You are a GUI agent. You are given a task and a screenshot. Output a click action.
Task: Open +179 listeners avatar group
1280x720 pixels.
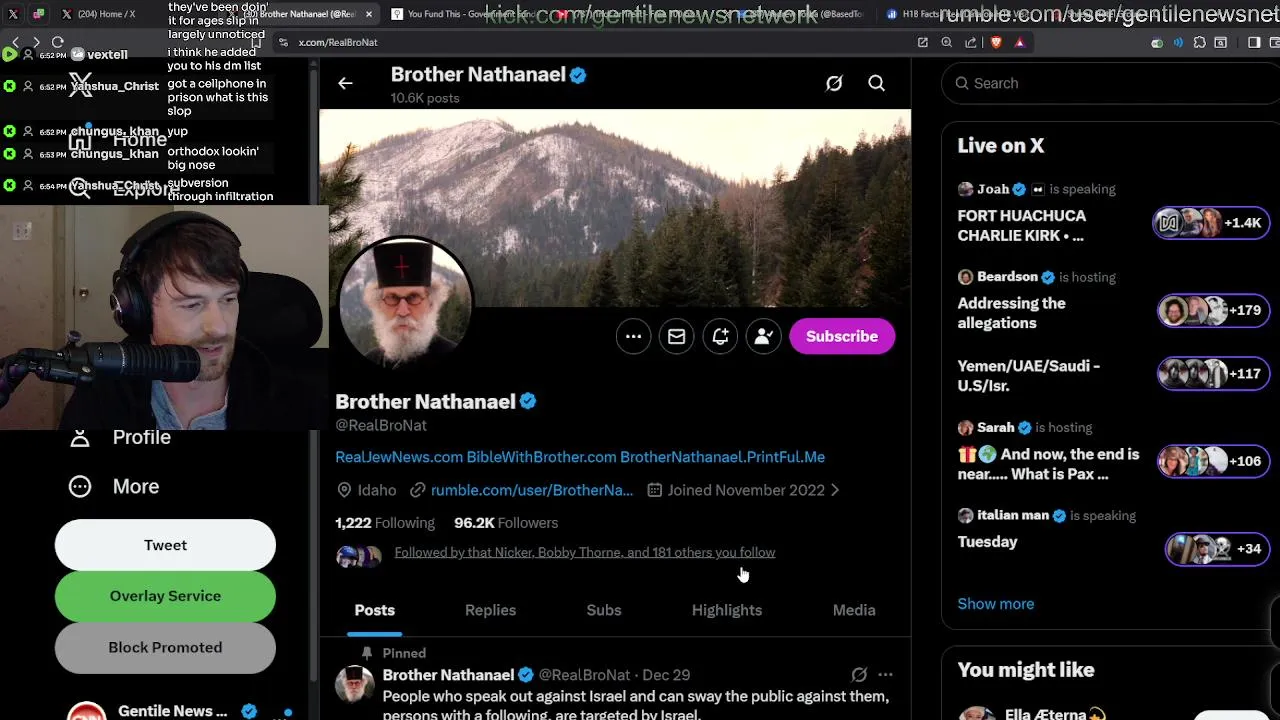1213,311
